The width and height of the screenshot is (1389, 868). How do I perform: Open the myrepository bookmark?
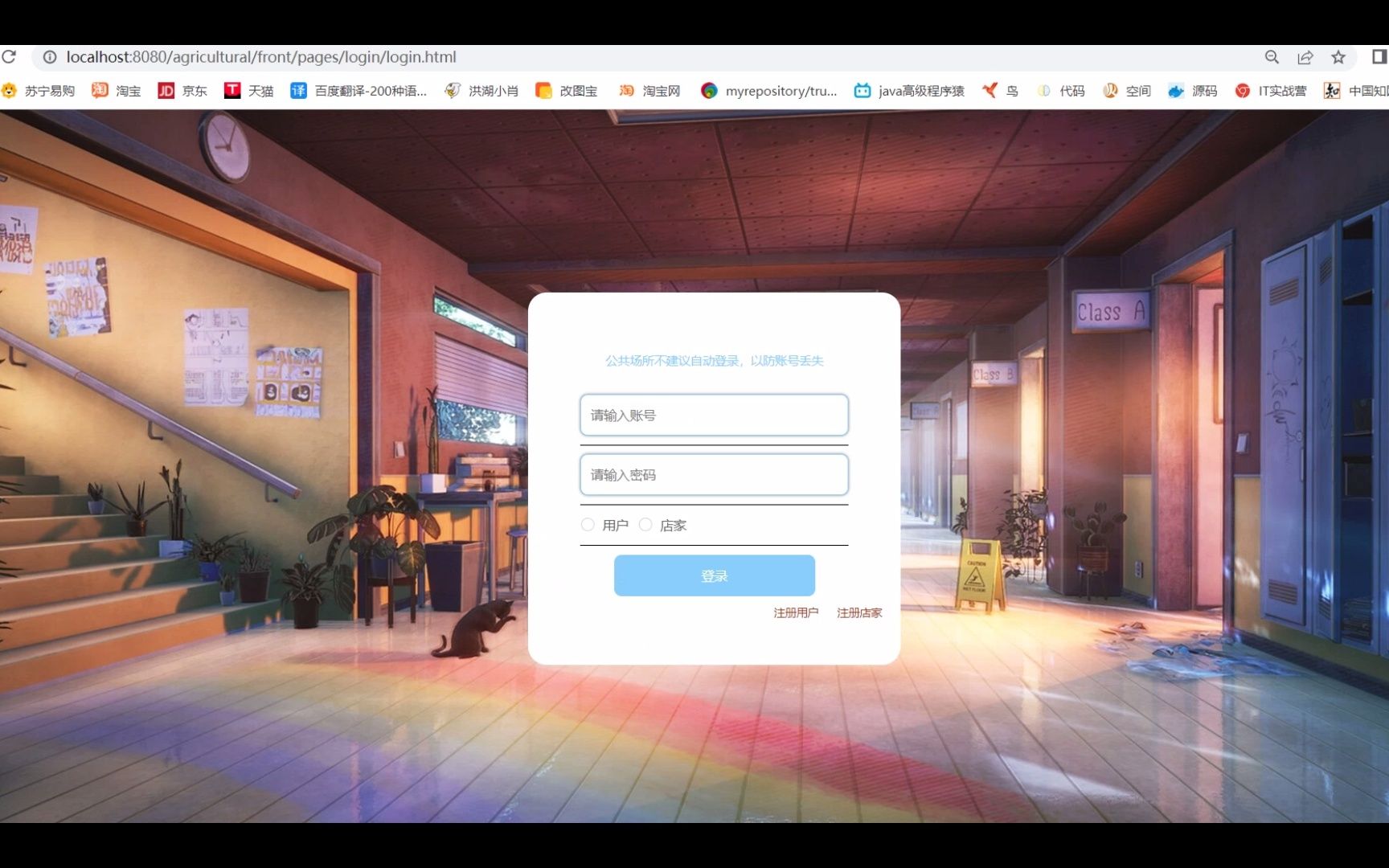tap(769, 91)
